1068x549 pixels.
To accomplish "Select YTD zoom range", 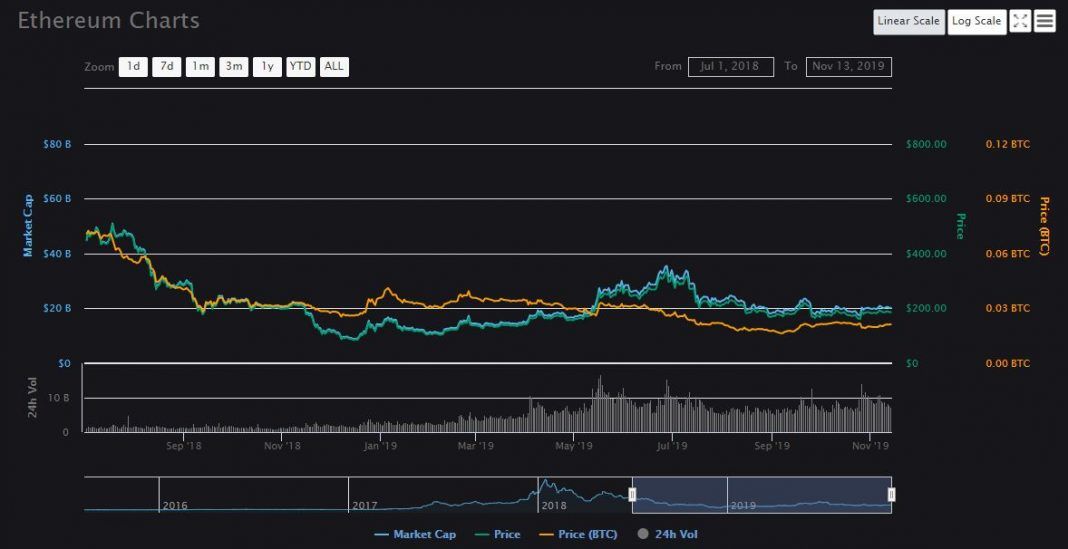I will point(300,67).
